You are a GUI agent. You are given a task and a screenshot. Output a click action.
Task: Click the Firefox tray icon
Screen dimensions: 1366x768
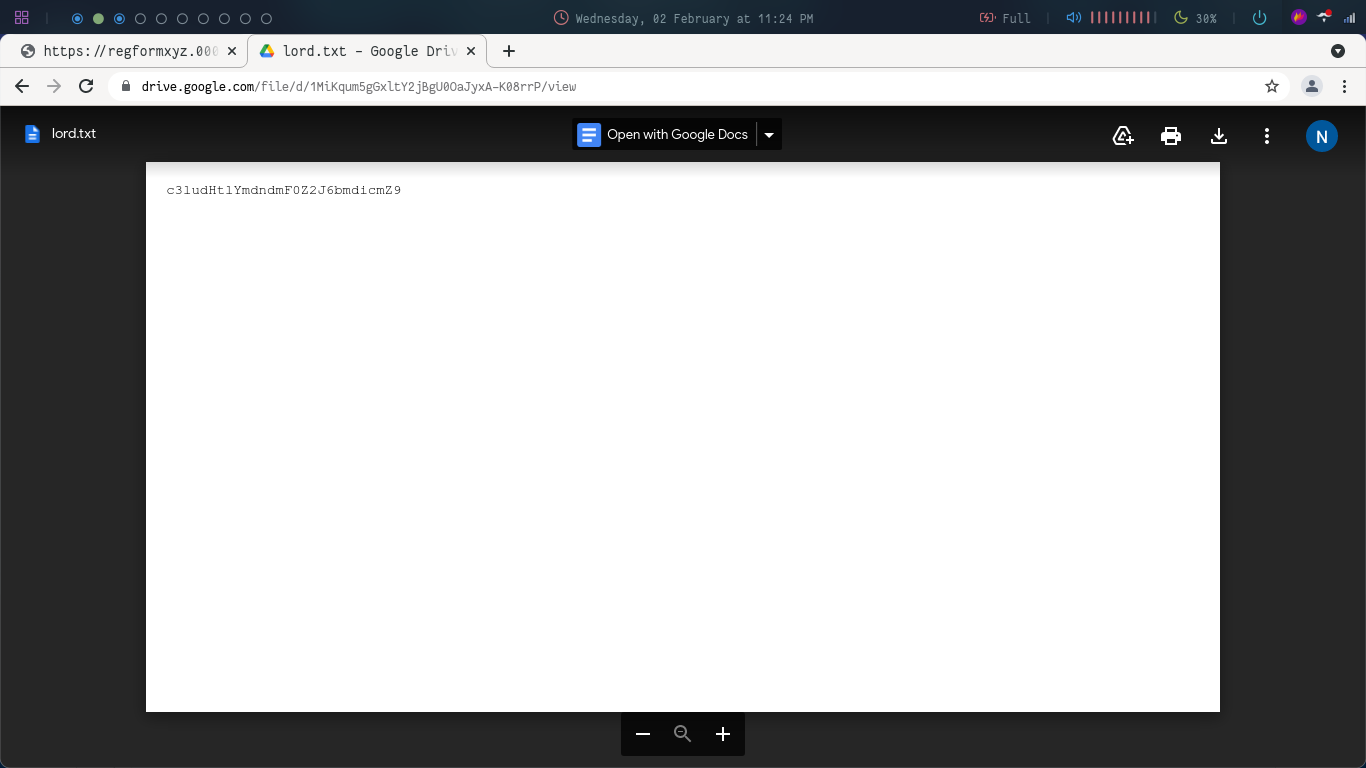pos(1299,17)
